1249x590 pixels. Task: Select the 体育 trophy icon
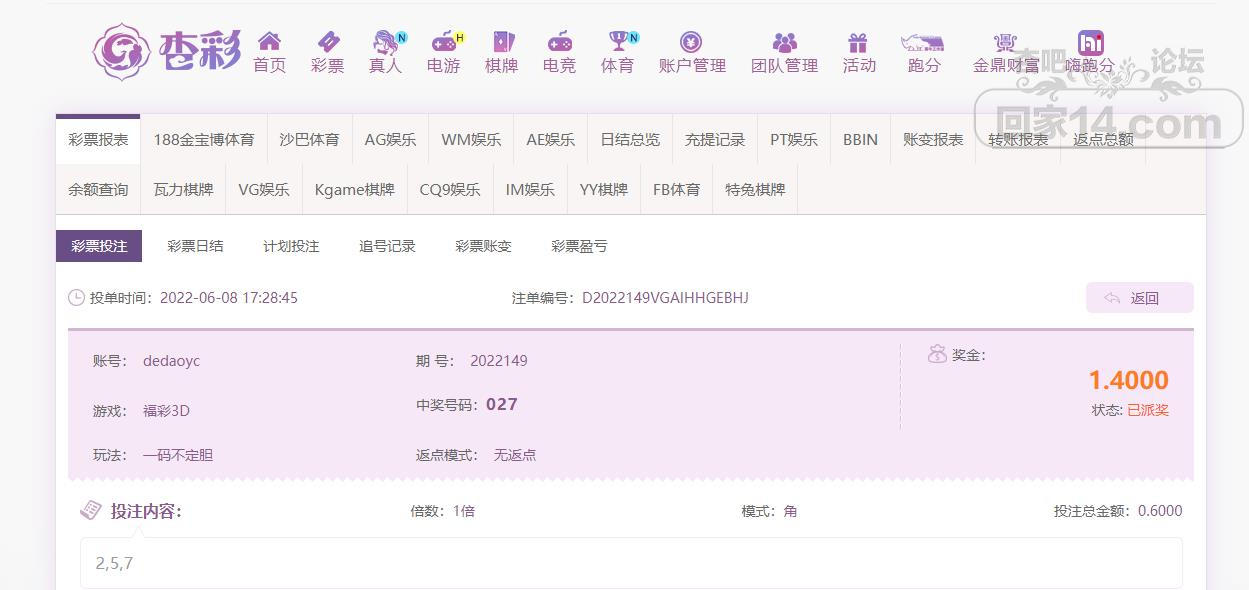[618, 42]
